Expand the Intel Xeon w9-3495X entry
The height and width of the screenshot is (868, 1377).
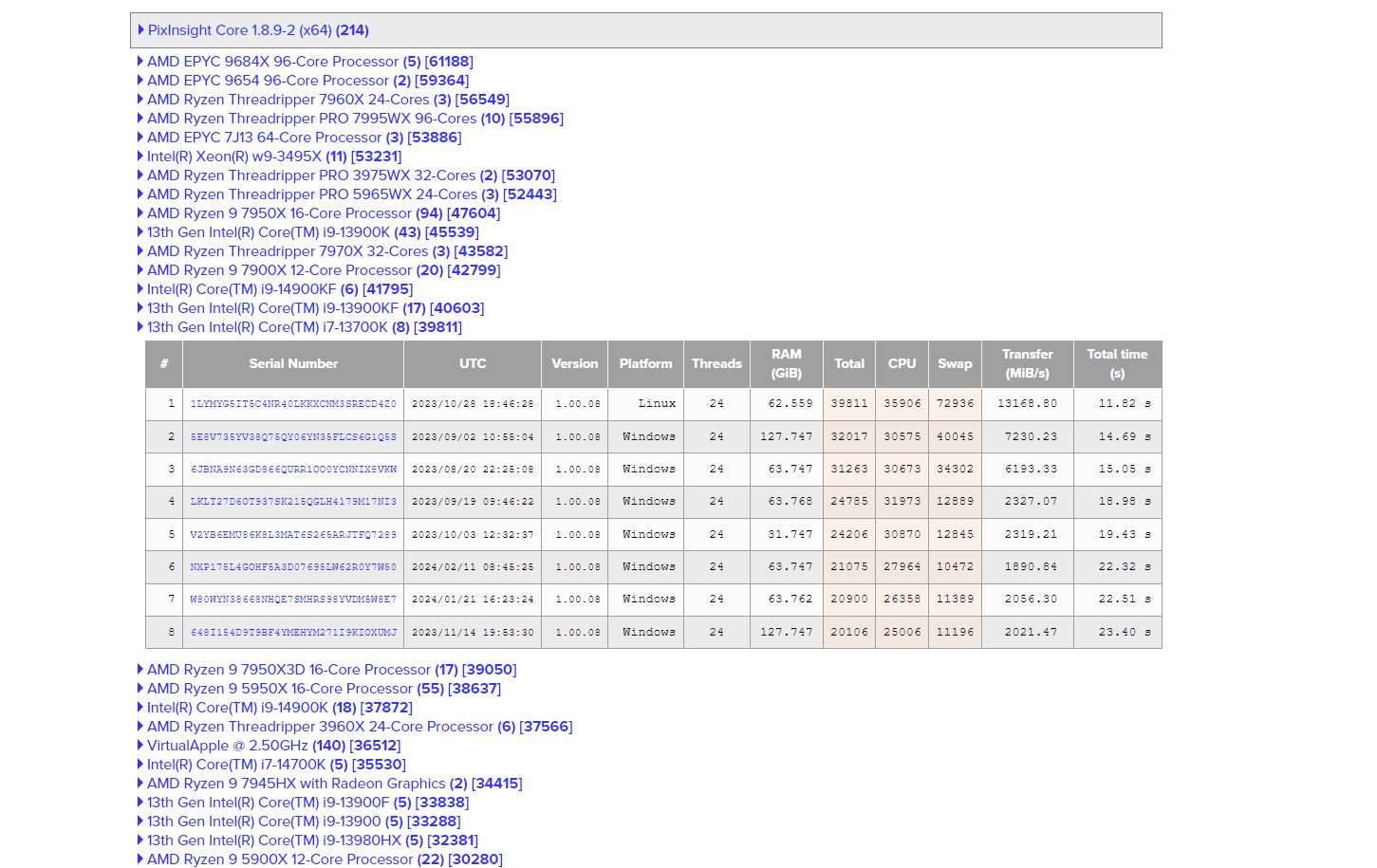[x=269, y=157]
